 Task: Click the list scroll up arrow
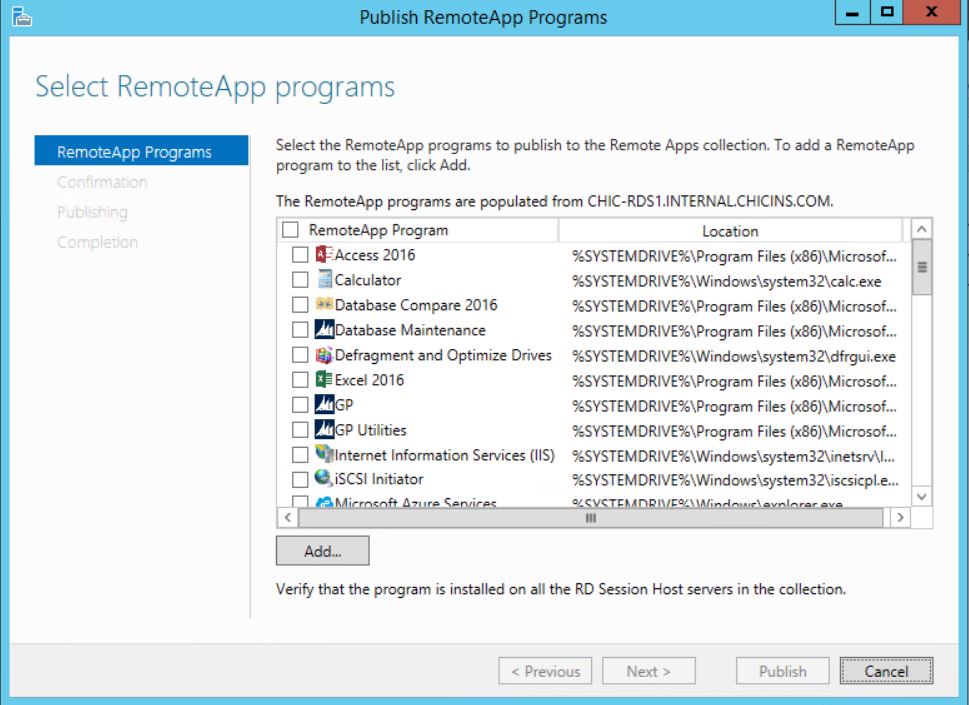coord(921,229)
